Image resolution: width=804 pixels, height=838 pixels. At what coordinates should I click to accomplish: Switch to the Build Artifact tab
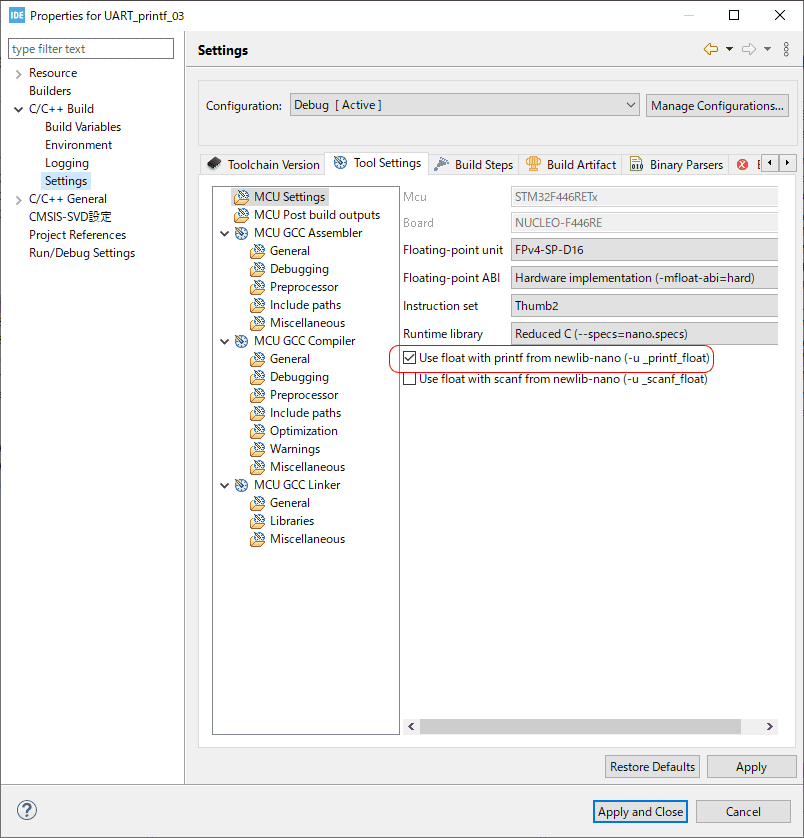pyautogui.click(x=570, y=164)
